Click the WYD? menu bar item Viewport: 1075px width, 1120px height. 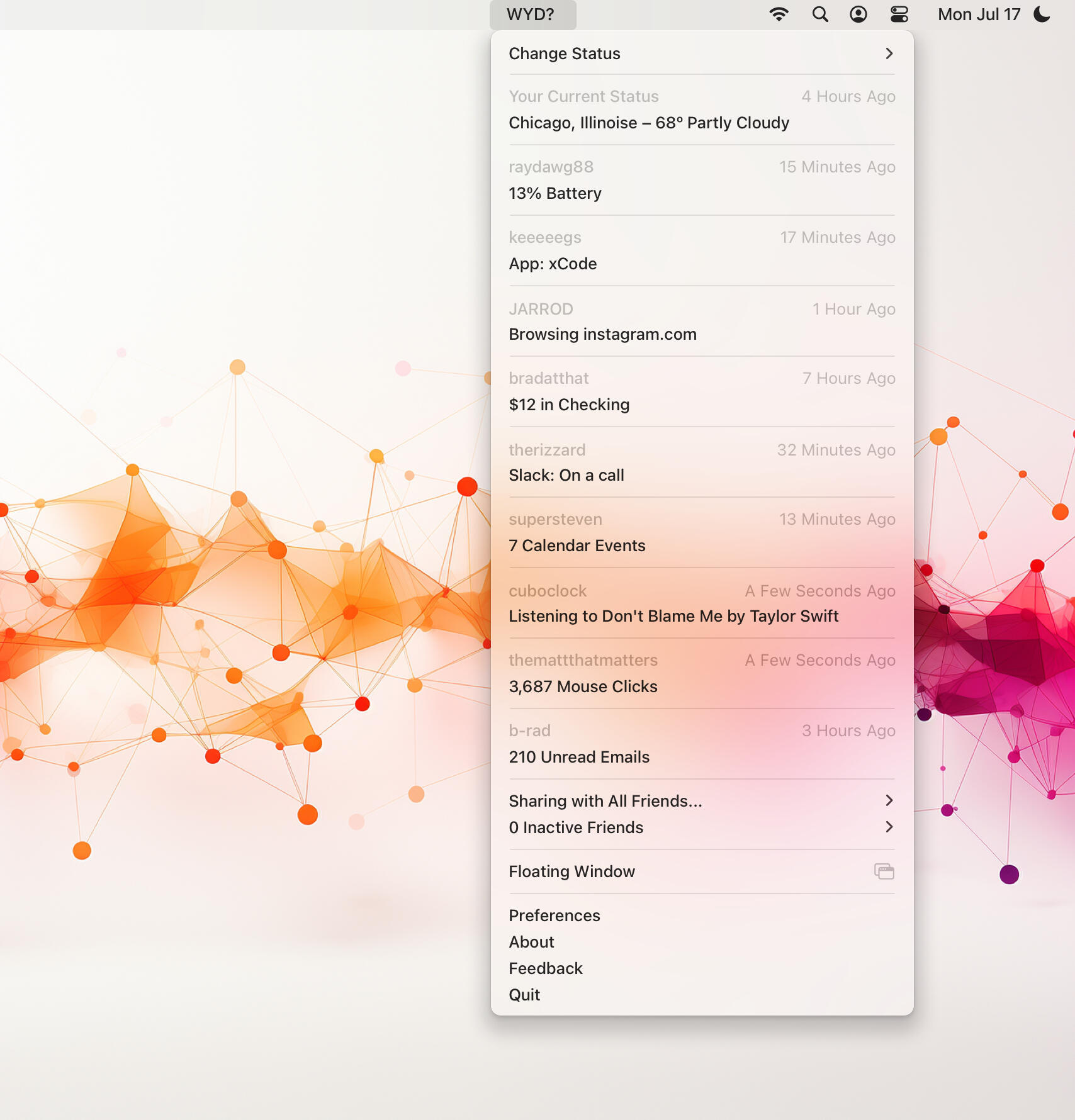pyautogui.click(x=532, y=14)
